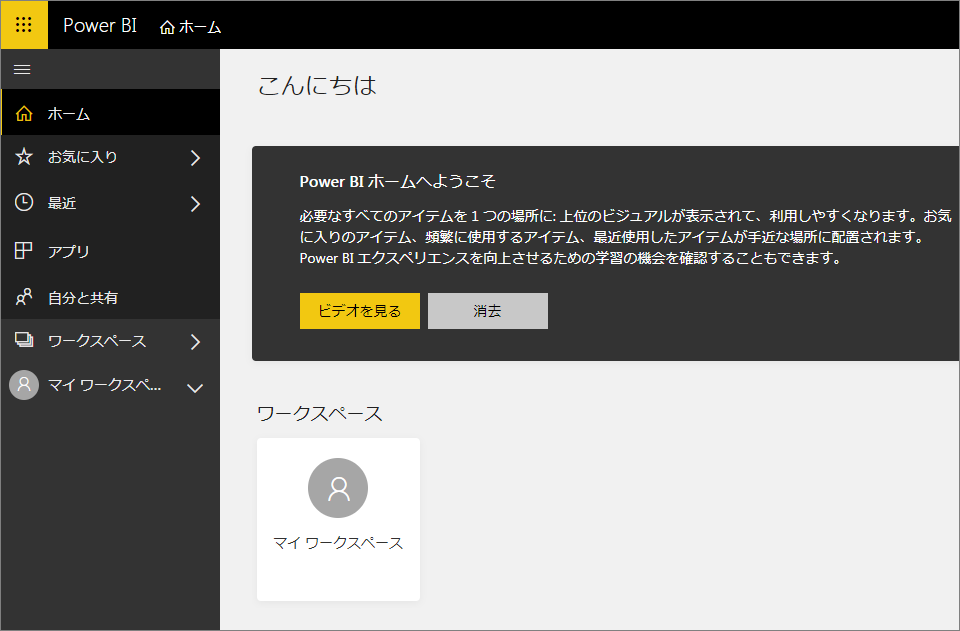Expand the ワークスペース flyout chevron

(195, 342)
